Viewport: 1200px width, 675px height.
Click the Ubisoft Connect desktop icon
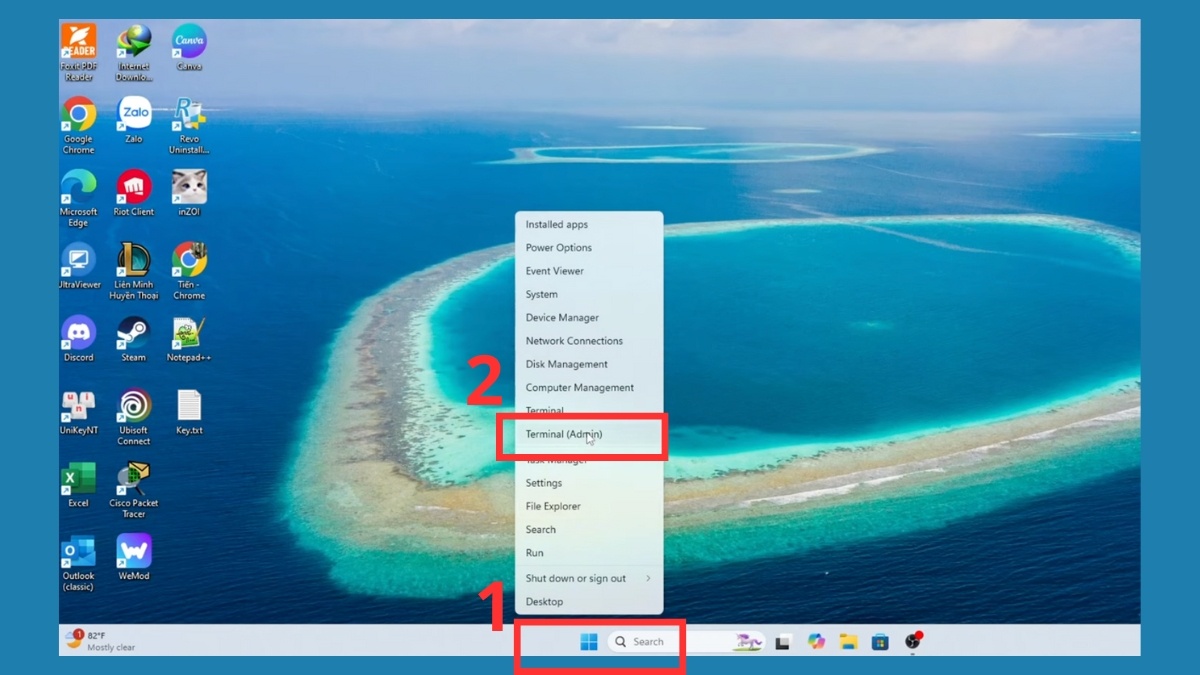tap(134, 417)
